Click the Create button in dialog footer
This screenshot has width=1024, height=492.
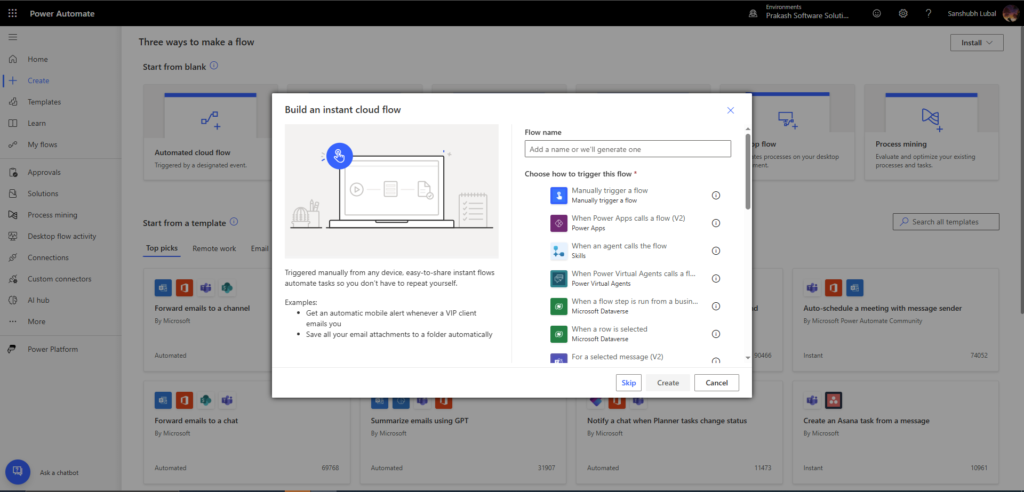(x=668, y=383)
